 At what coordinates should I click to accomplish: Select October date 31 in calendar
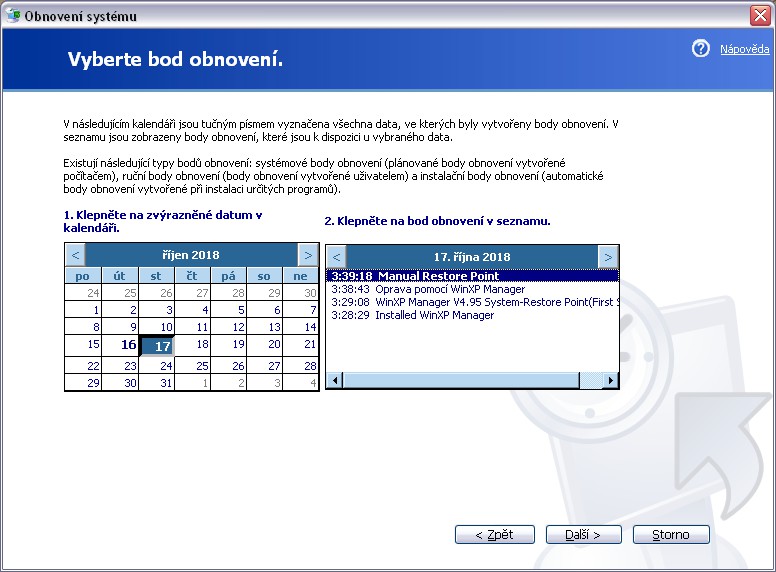click(156, 382)
